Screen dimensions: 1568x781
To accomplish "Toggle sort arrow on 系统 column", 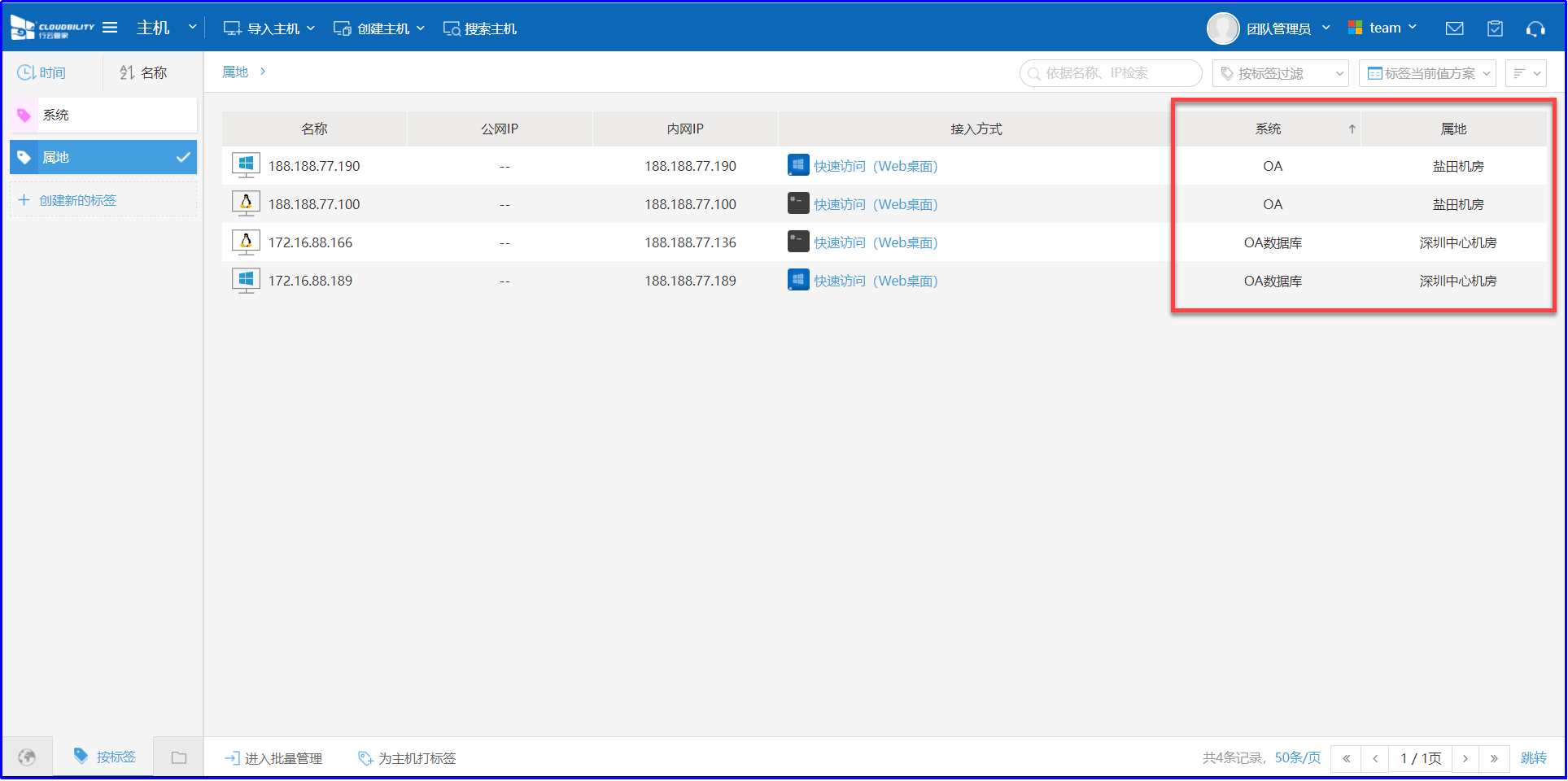I will [x=1352, y=129].
